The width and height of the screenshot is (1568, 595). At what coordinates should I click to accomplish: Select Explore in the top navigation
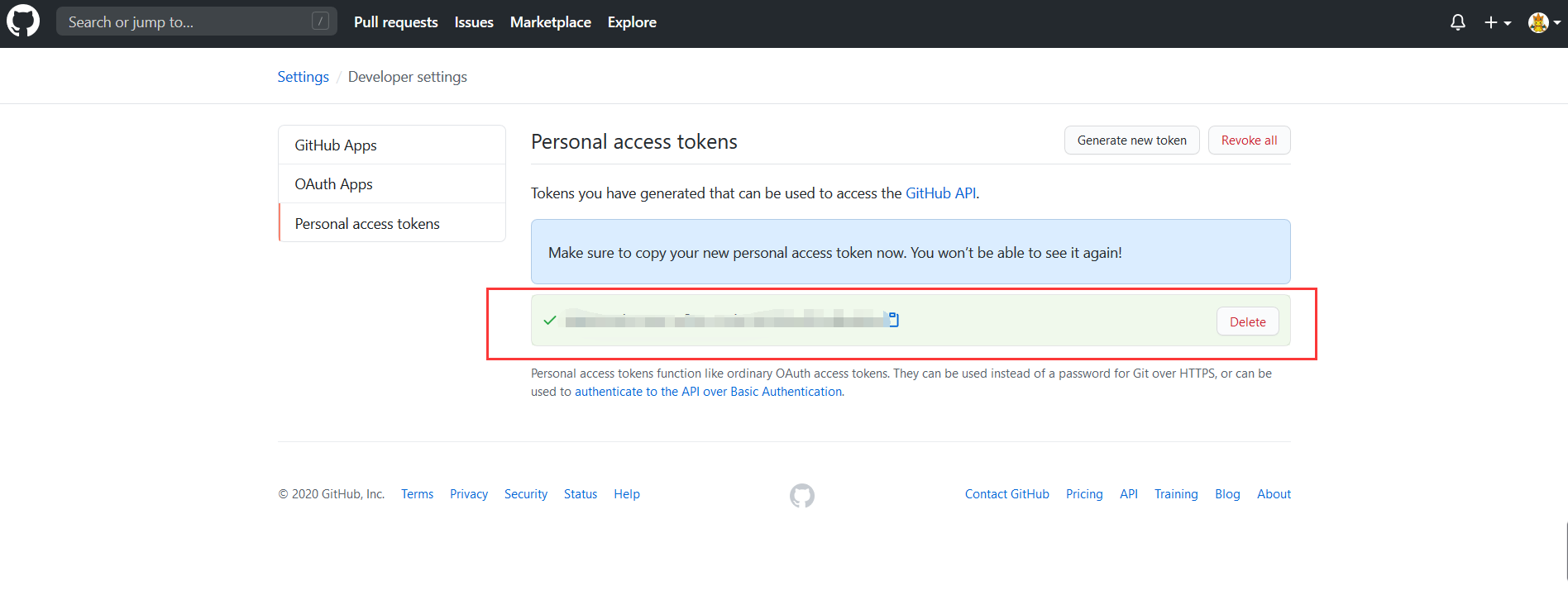click(632, 22)
